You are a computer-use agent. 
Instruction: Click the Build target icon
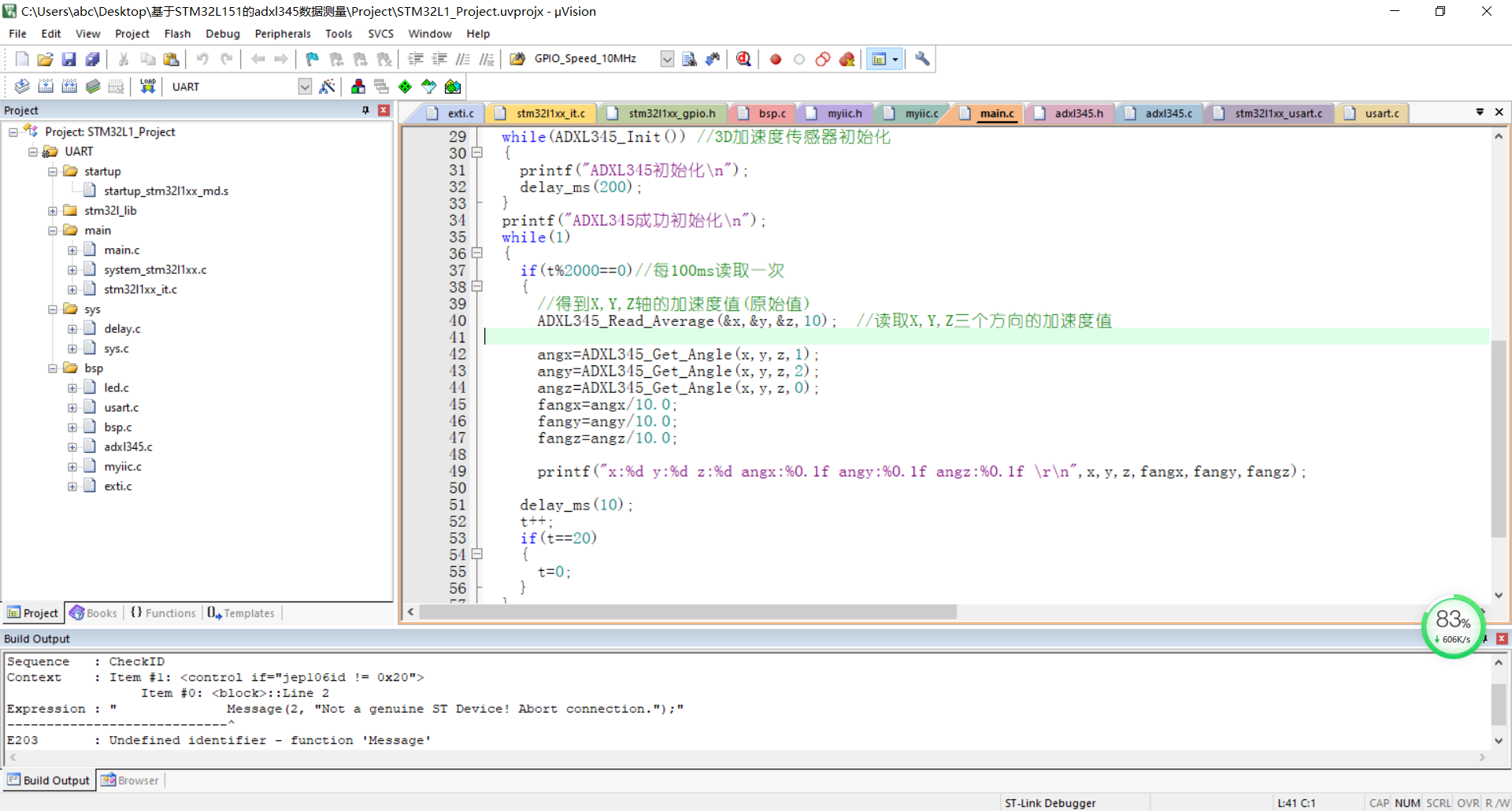click(46, 87)
